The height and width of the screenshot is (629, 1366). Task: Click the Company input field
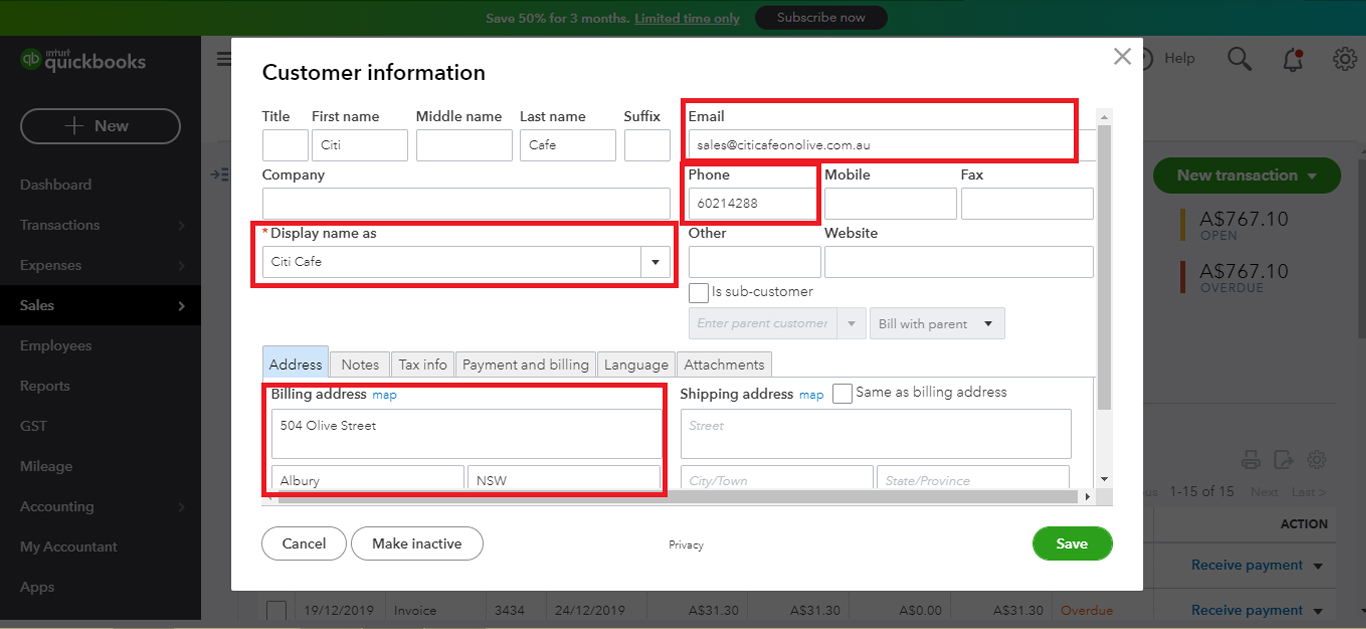(x=466, y=203)
